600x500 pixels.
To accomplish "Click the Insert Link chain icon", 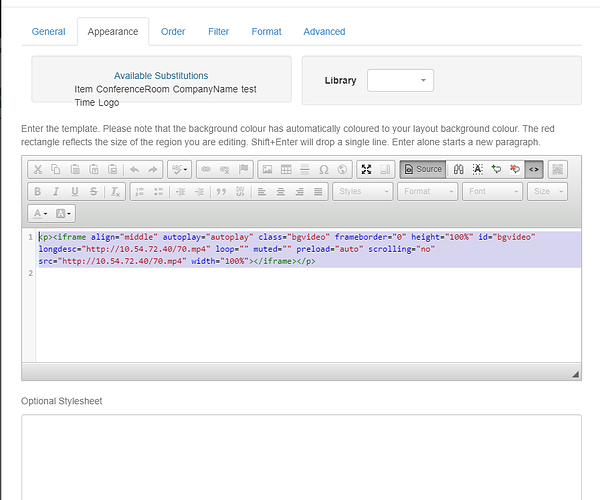I will coord(206,169).
